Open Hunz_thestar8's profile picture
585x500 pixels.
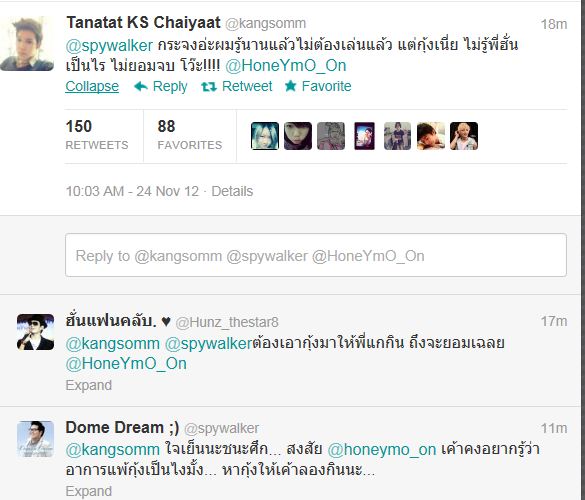[35, 332]
